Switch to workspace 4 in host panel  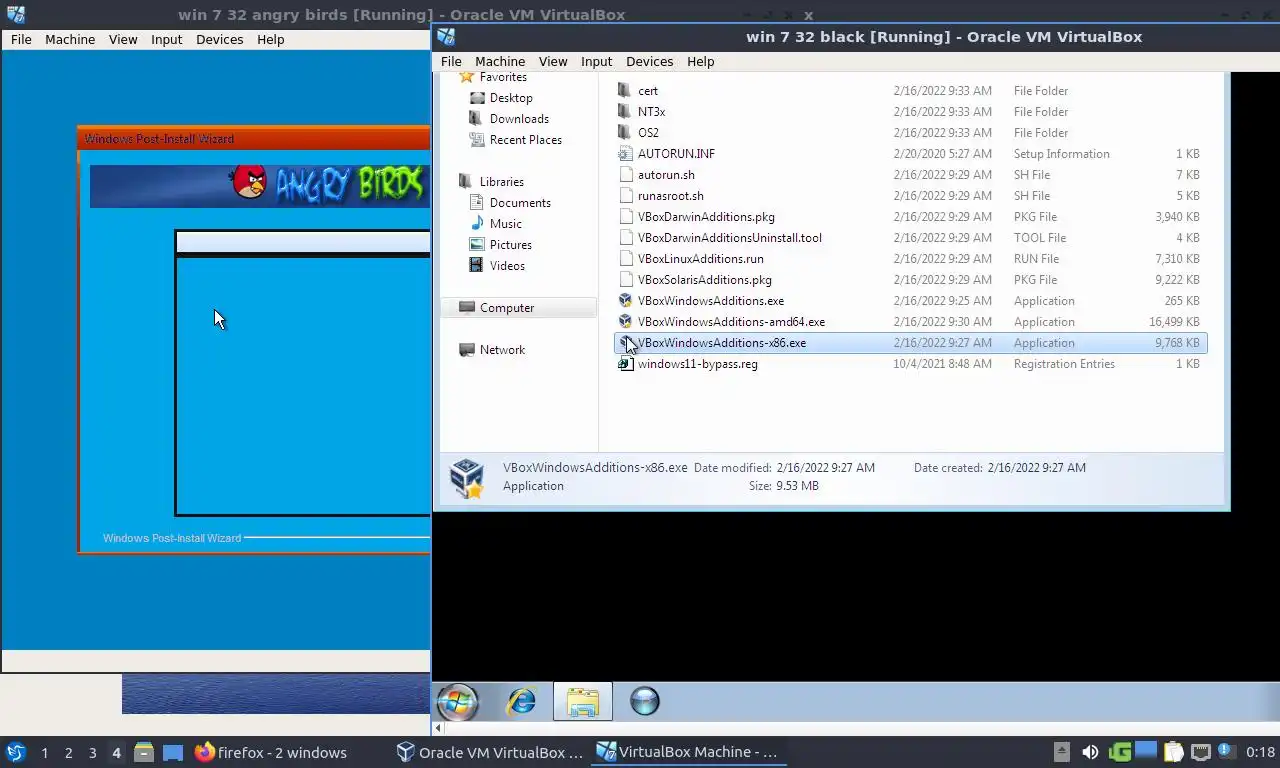(x=116, y=753)
